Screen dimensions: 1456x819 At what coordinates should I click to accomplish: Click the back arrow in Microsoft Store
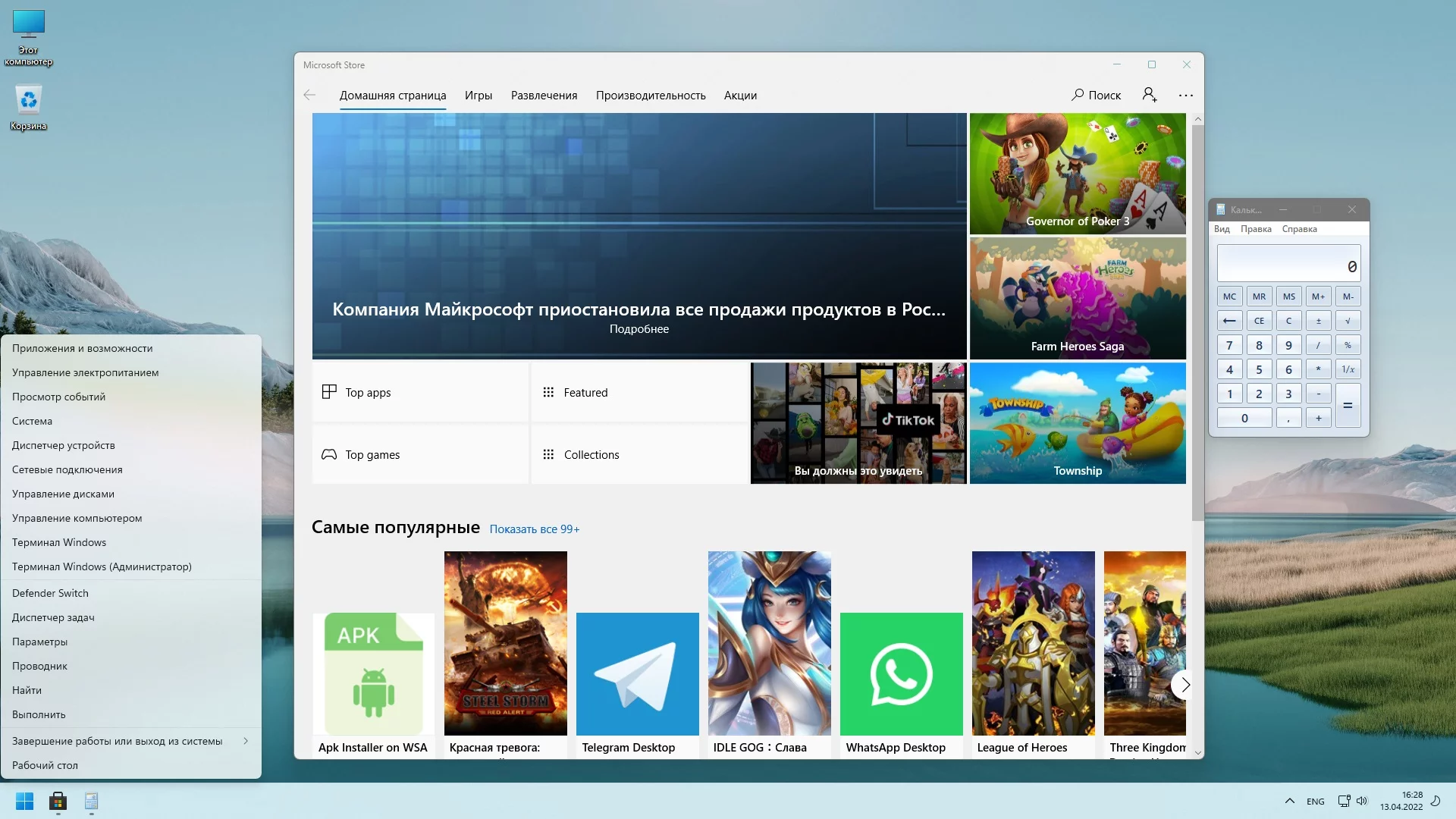(x=309, y=95)
